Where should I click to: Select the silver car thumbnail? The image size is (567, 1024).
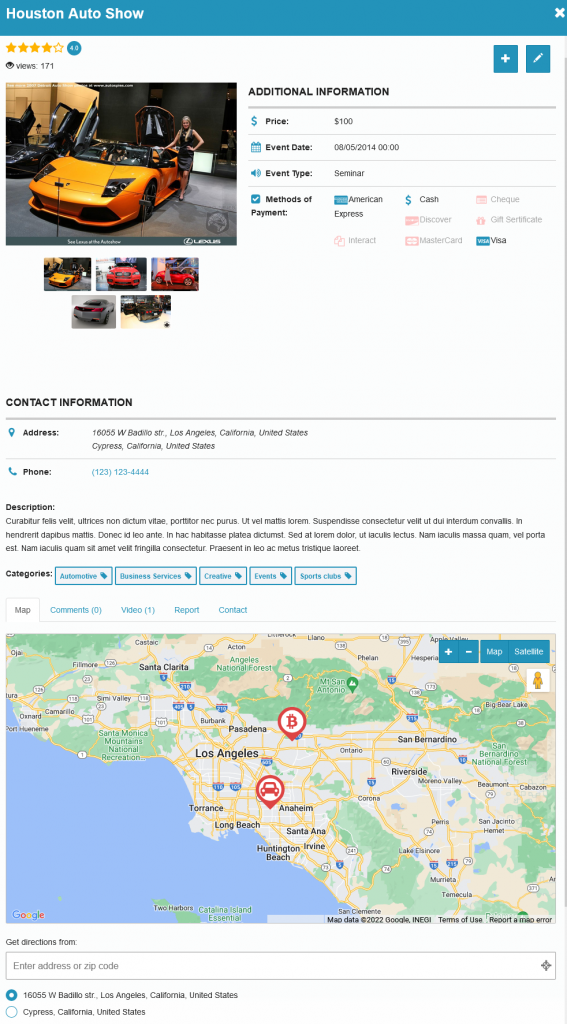(94, 312)
